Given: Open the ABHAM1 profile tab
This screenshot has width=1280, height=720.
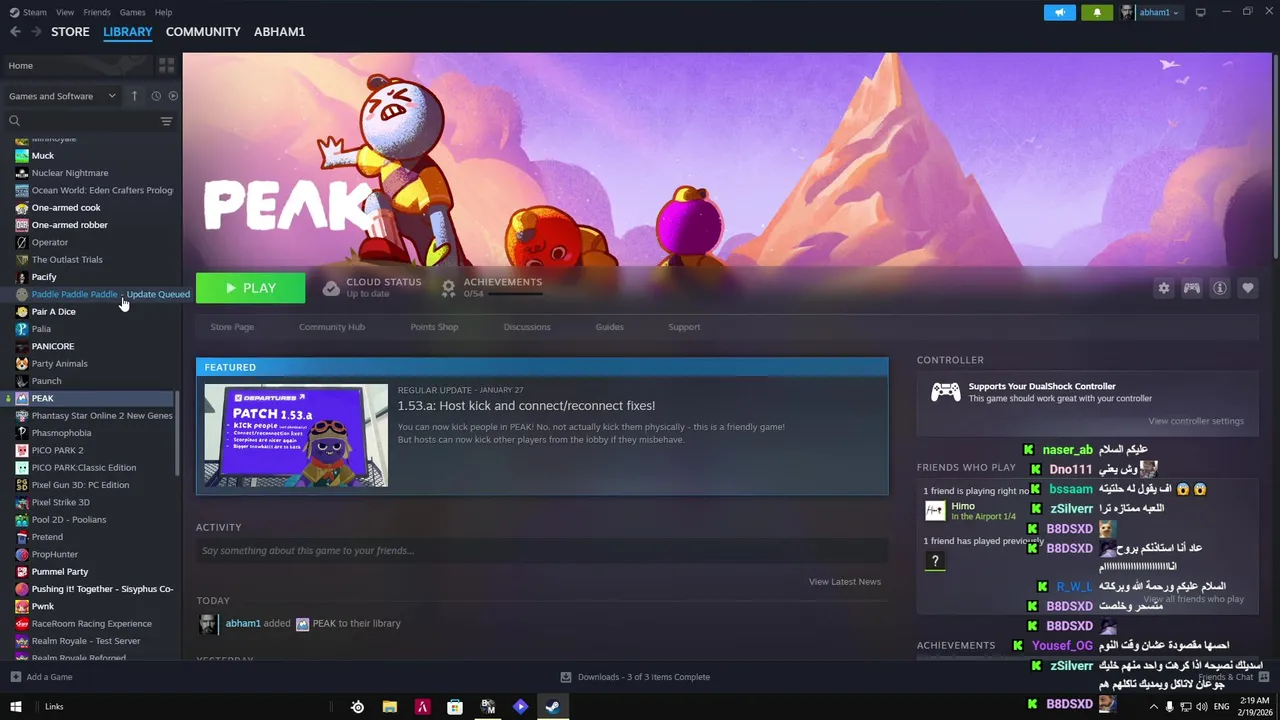Looking at the screenshot, I should pos(279,32).
